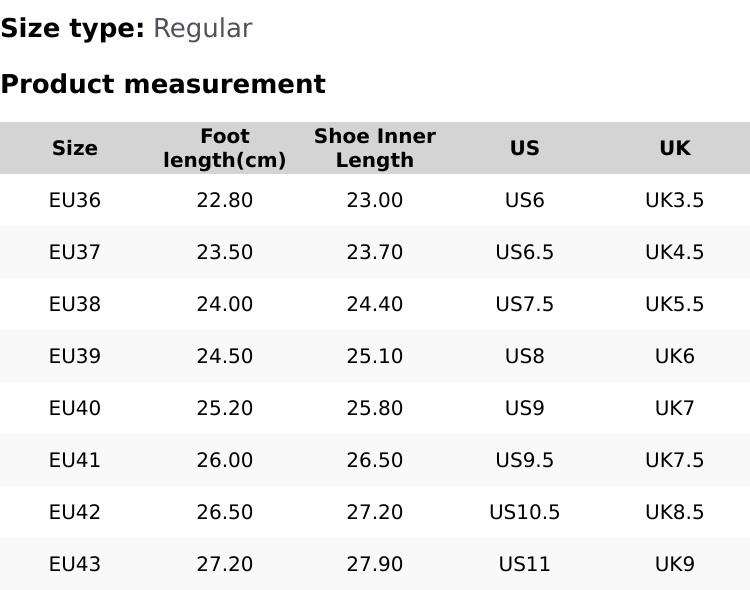Click the Foot length(cm) column header
The height and width of the screenshot is (590, 750).
(x=225, y=148)
